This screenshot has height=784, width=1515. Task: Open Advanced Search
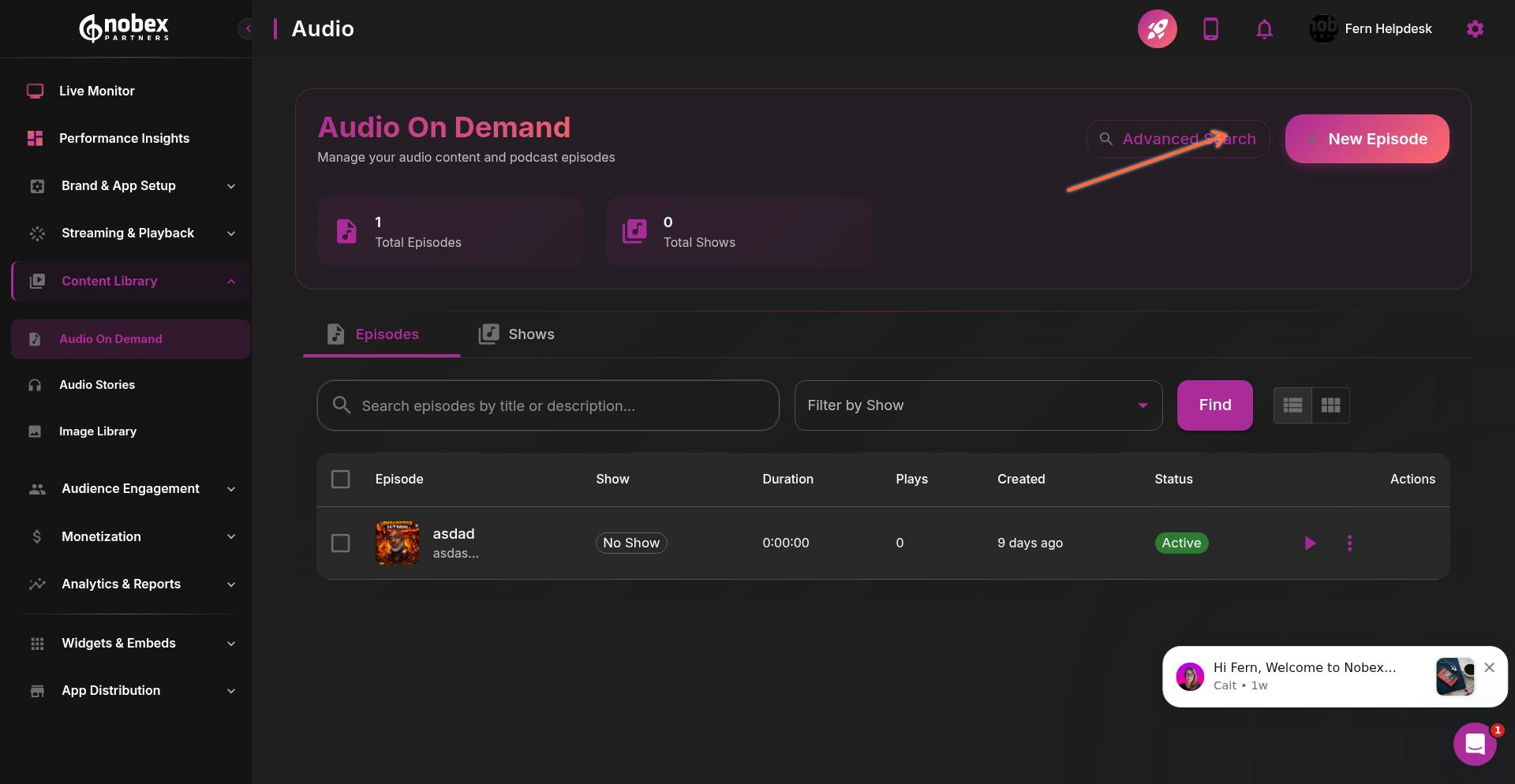coord(1177,139)
